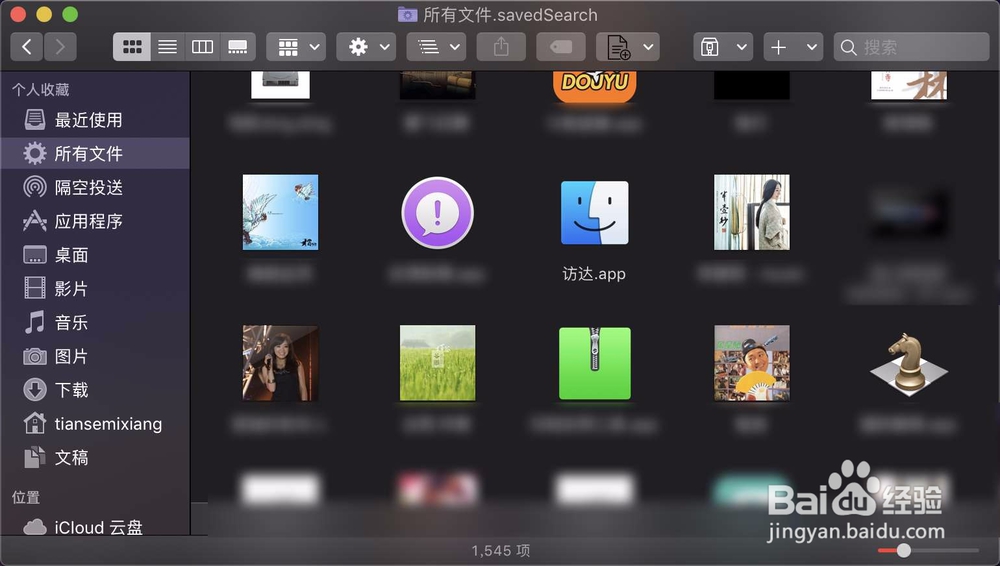Select the woman with microphone thumbnail
The image size is (1000, 566).
click(x=281, y=363)
